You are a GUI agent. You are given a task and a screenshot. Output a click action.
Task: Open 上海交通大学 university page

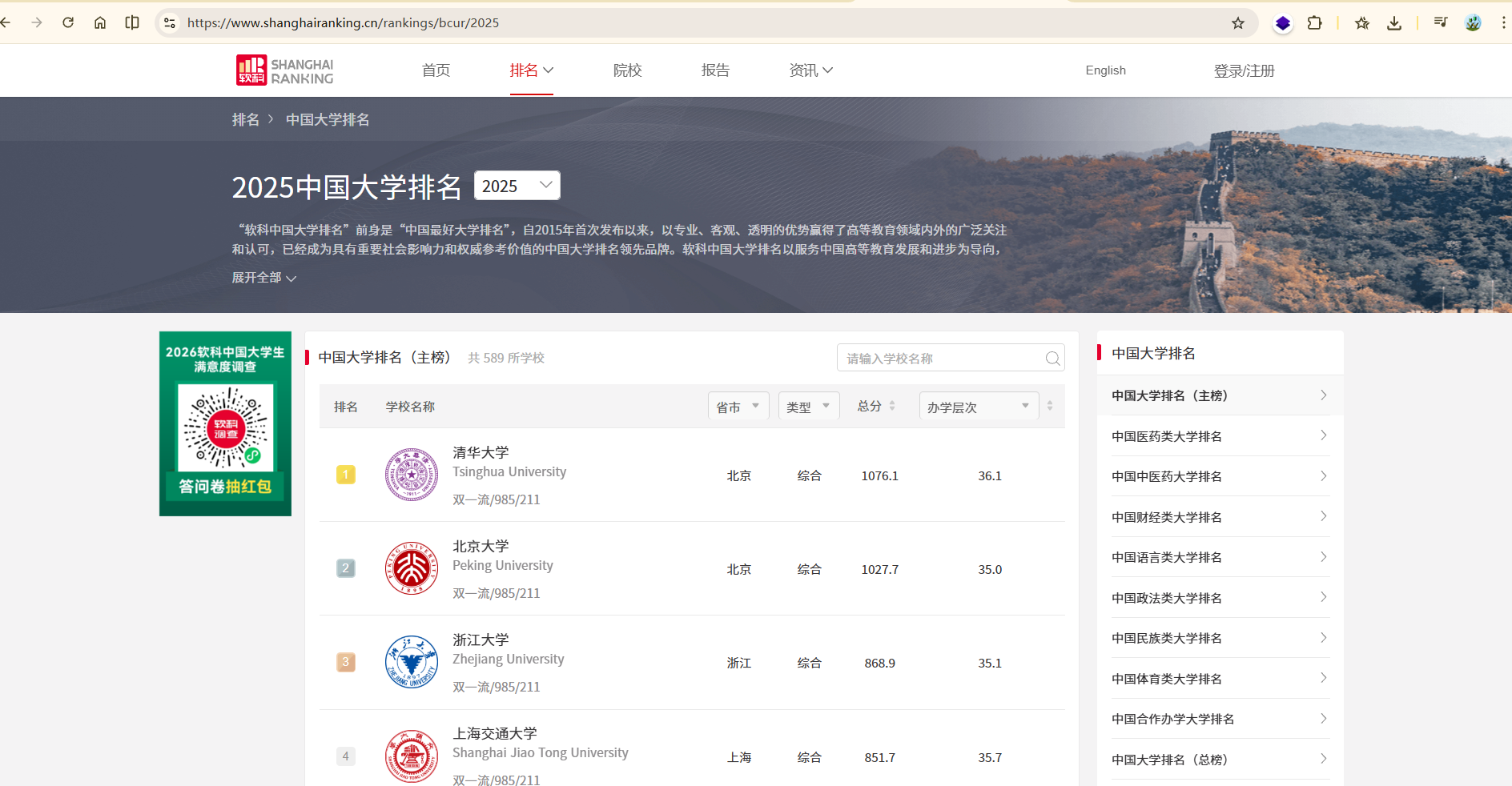[495, 733]
